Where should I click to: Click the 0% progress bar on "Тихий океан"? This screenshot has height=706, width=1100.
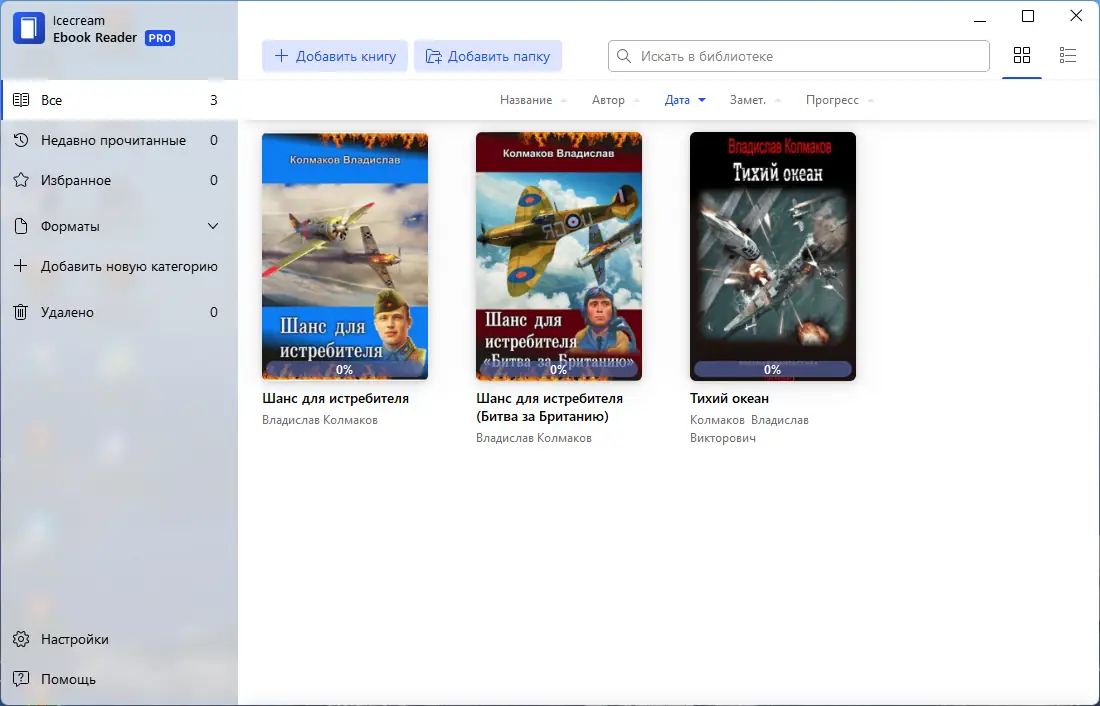pyautogui.click(x=772, y=369)
